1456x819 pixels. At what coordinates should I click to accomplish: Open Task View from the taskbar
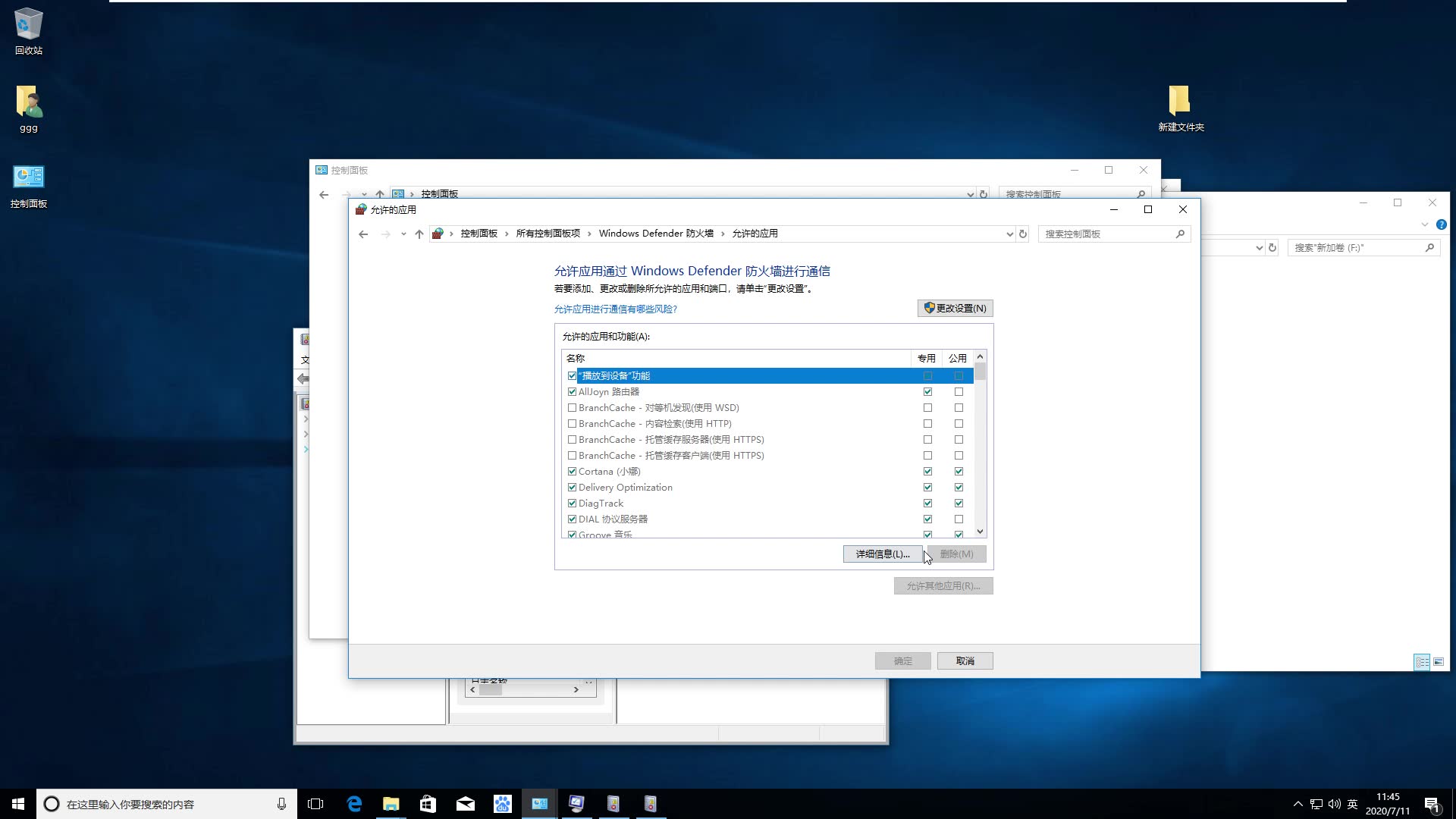click(315, 804)
